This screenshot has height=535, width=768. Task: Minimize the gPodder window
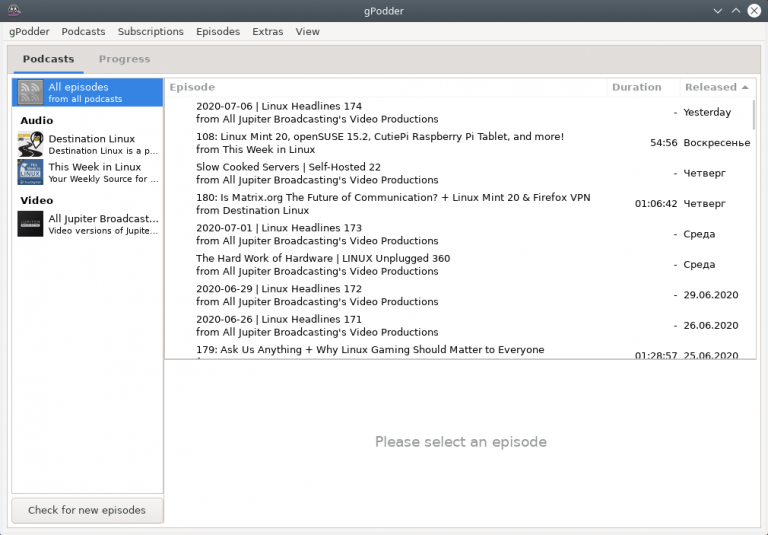coord(718,10)
